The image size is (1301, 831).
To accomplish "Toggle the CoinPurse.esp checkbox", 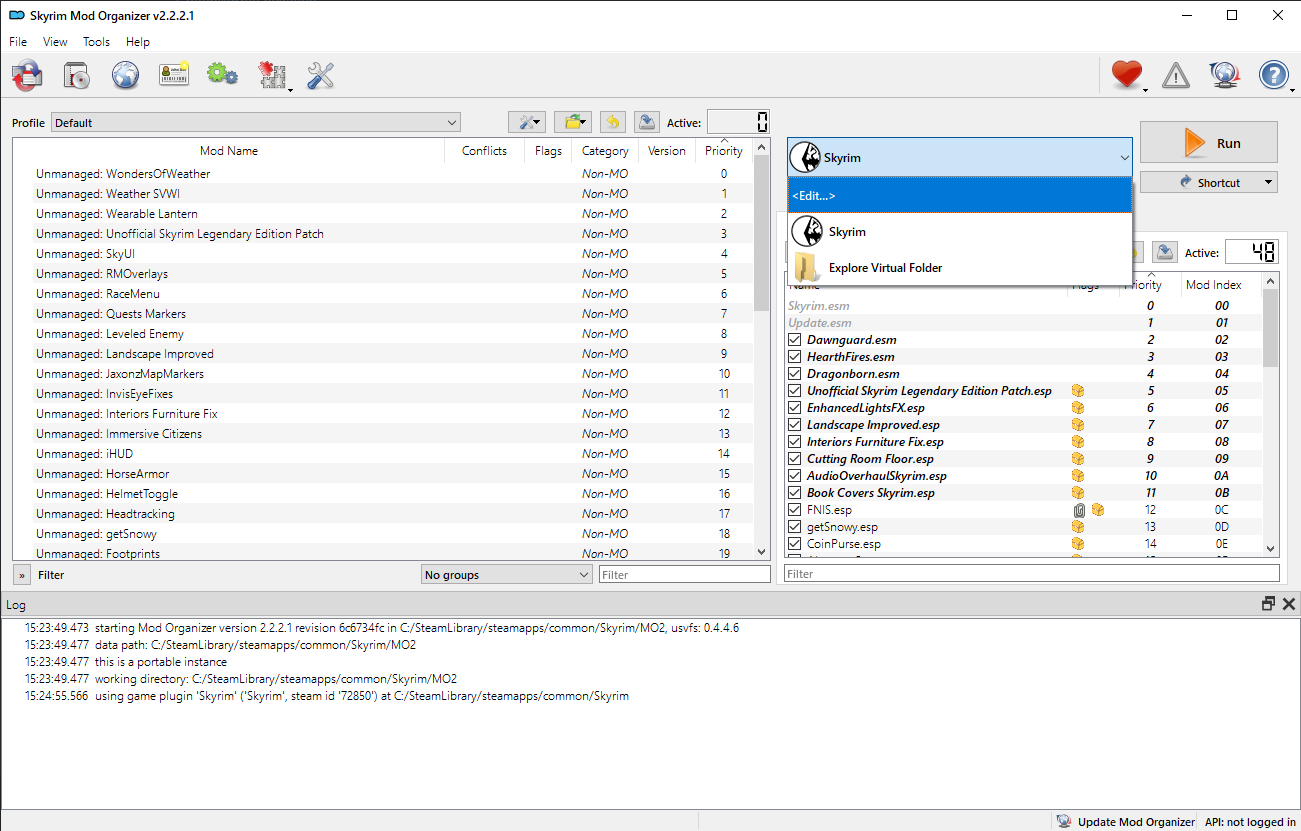I will (795, 544).
